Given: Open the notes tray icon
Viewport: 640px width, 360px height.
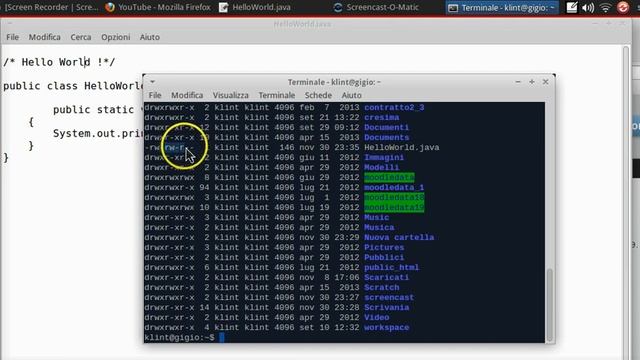Looking at the screenshot, I should [x=572, y=7].
